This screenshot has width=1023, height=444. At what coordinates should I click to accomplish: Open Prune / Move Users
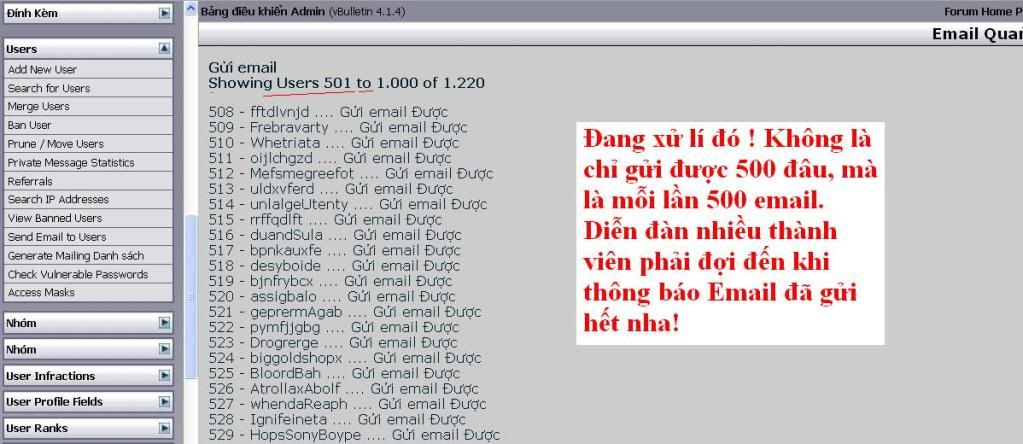pyautogui.click(x=56, y=144)
